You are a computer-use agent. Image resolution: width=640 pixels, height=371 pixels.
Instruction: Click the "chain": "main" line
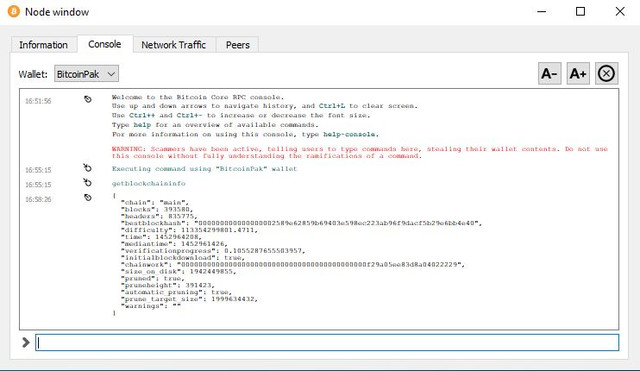(x=155, y=202)
